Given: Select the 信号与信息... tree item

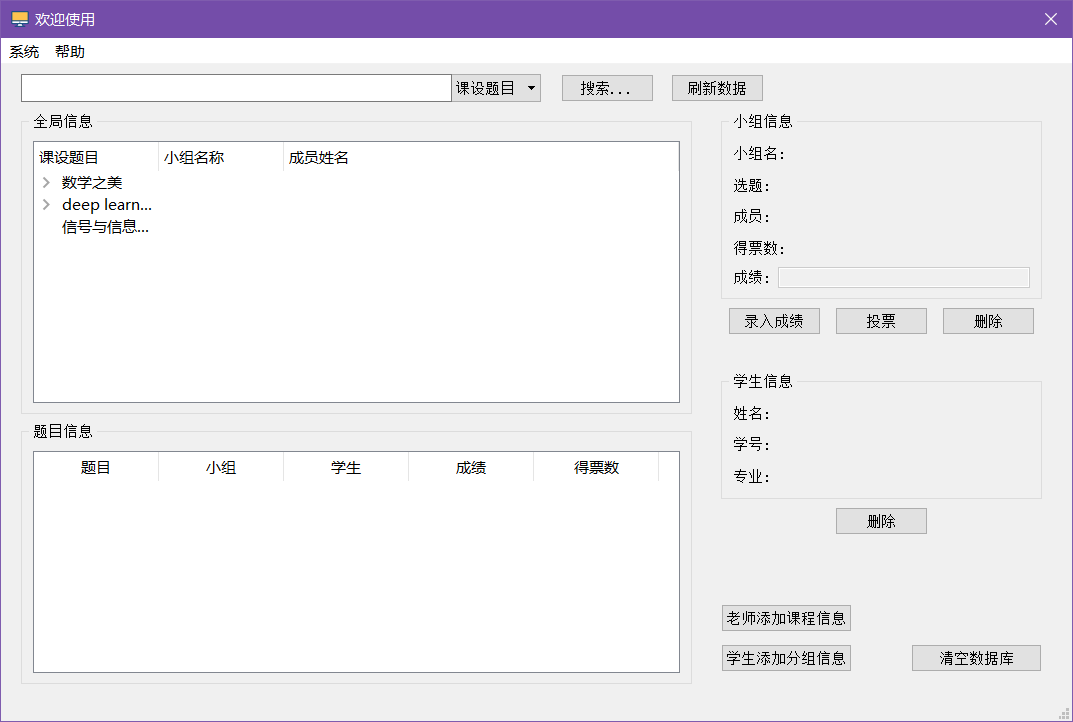Looking at the screenshot, I should click(x=105, y=227).
